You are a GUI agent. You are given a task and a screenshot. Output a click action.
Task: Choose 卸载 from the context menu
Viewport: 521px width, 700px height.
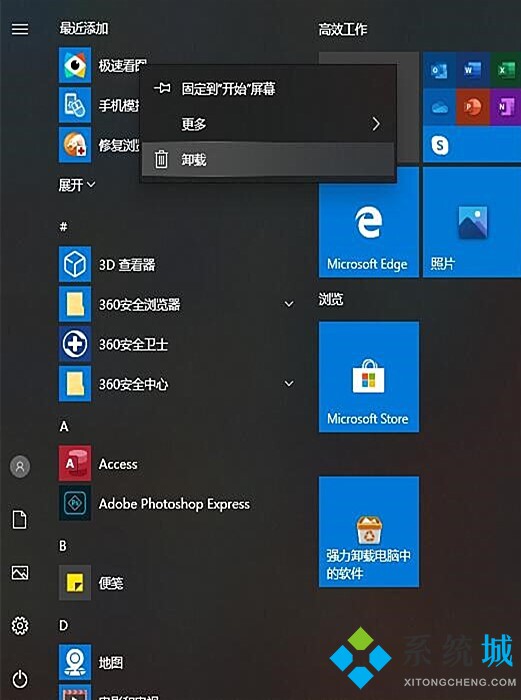(x=268, y=159)
